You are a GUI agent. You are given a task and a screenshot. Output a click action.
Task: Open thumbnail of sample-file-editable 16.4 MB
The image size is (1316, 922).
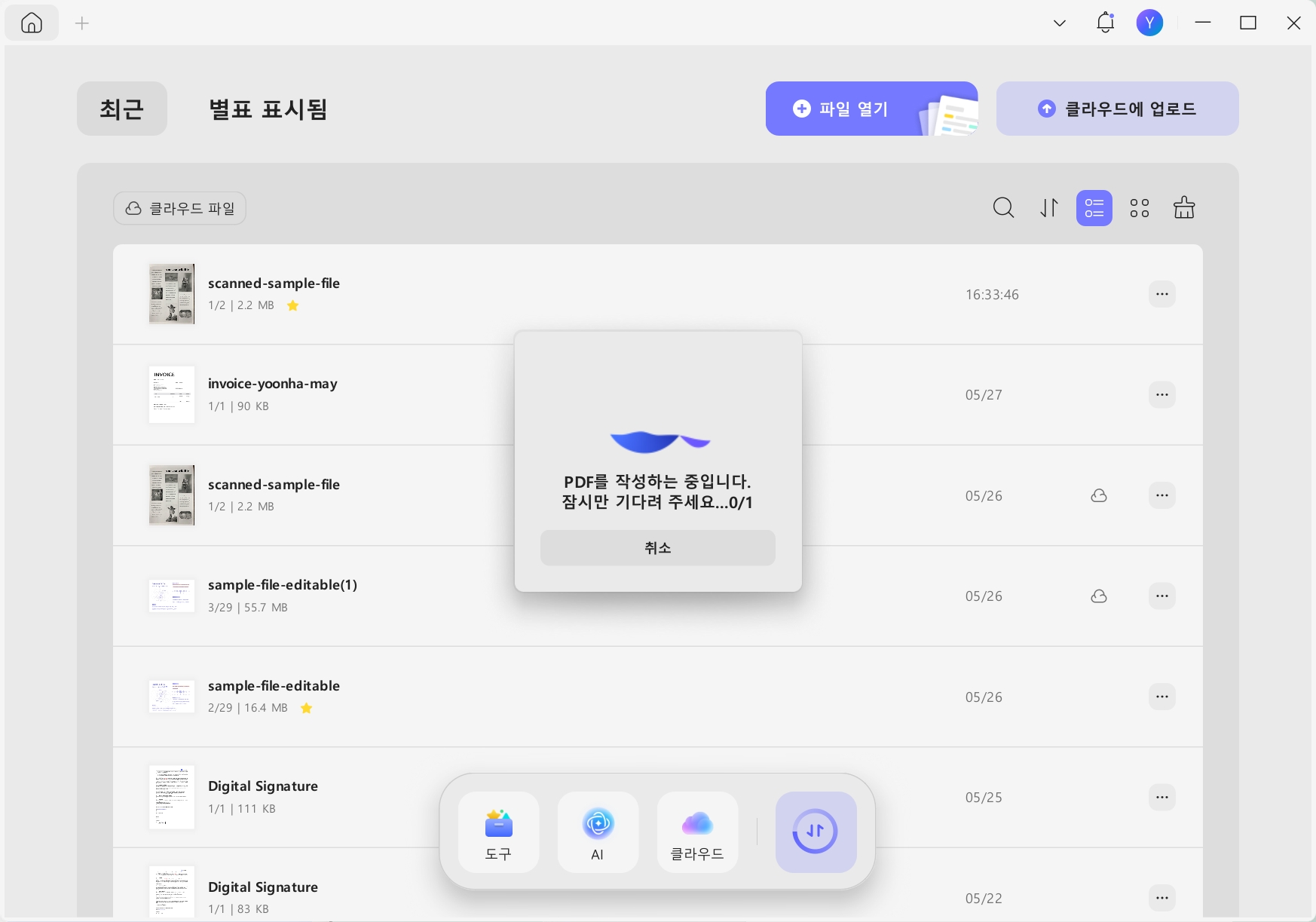pos(172,697)
